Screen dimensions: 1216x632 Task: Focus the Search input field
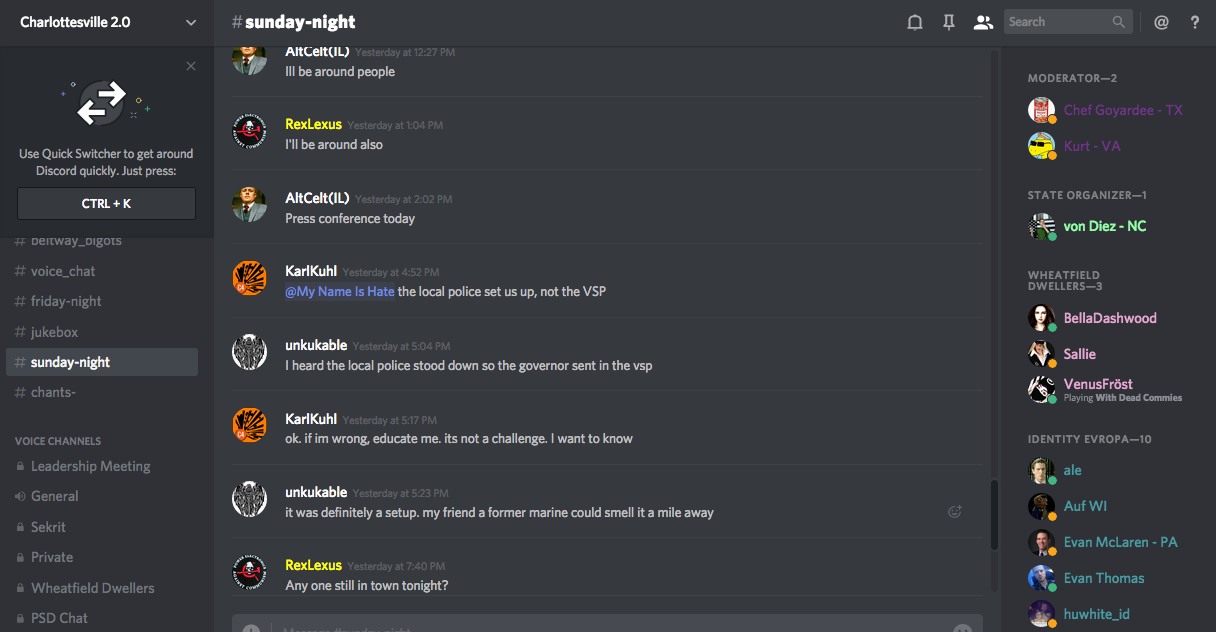[1058, 22]
